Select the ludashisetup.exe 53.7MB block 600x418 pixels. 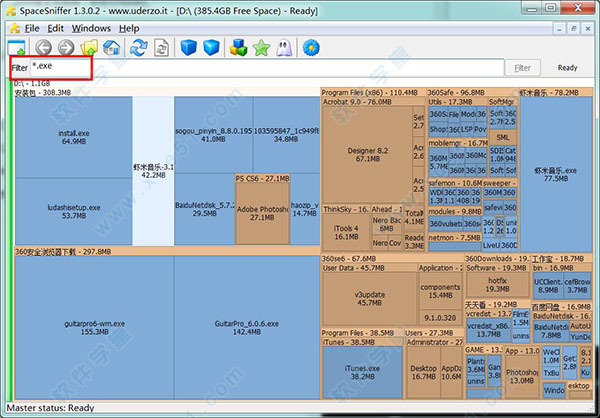(x=74, y=212)
